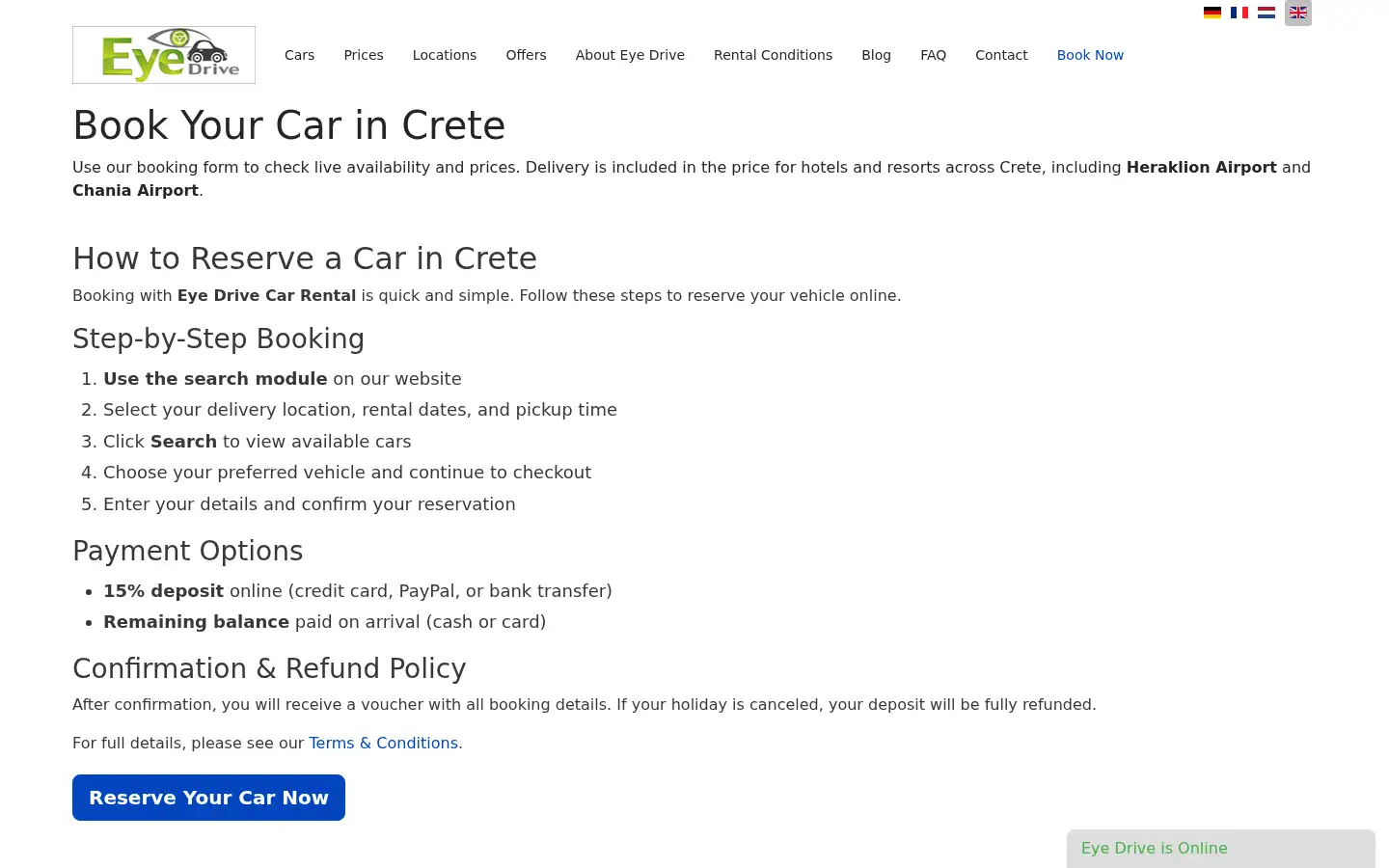The height and width of the screenshot is (868, 1389).
Task: Switch language to French flag
Action: point(1239,13)
